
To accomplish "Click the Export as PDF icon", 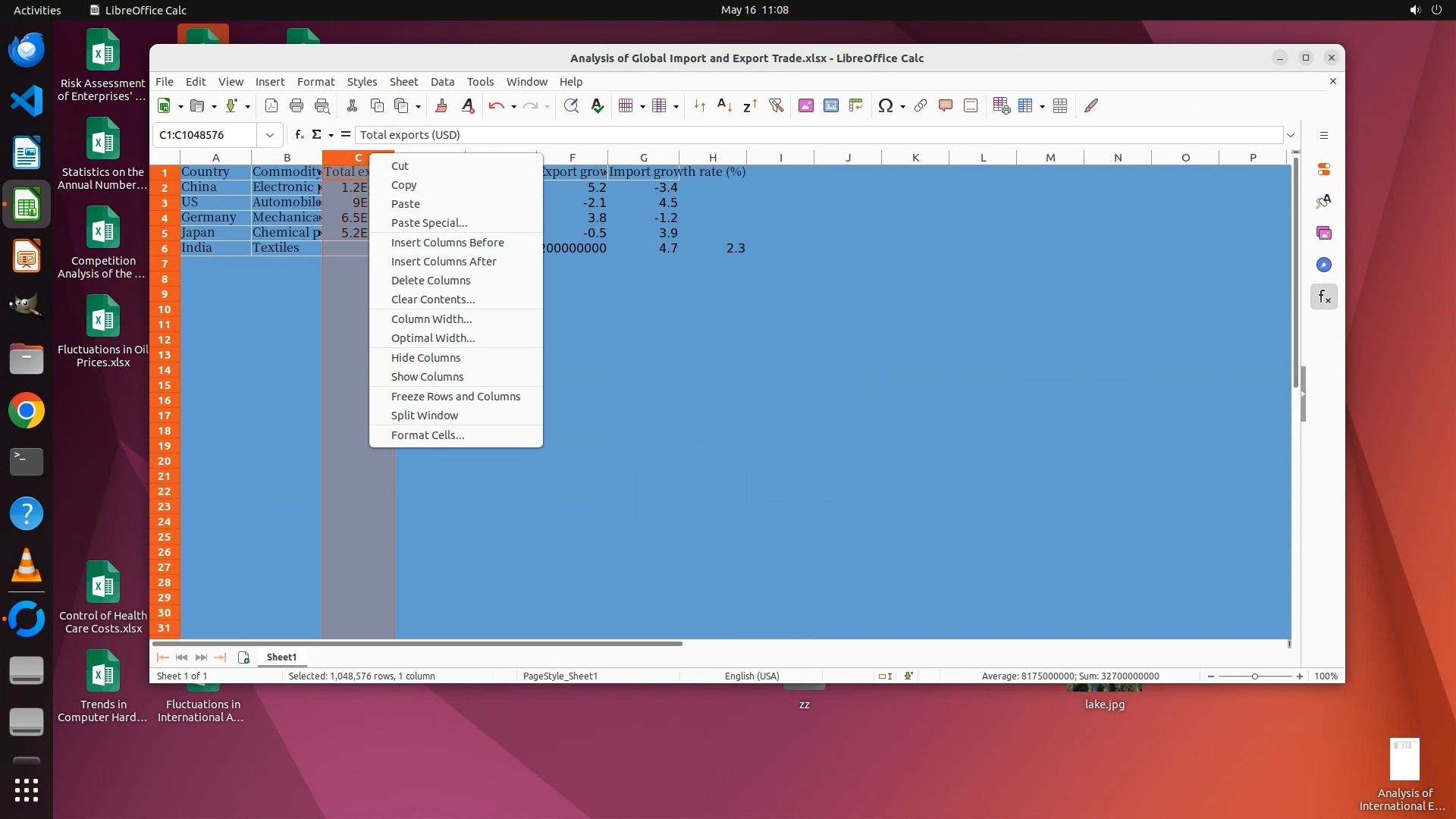I will coord(271,106).
